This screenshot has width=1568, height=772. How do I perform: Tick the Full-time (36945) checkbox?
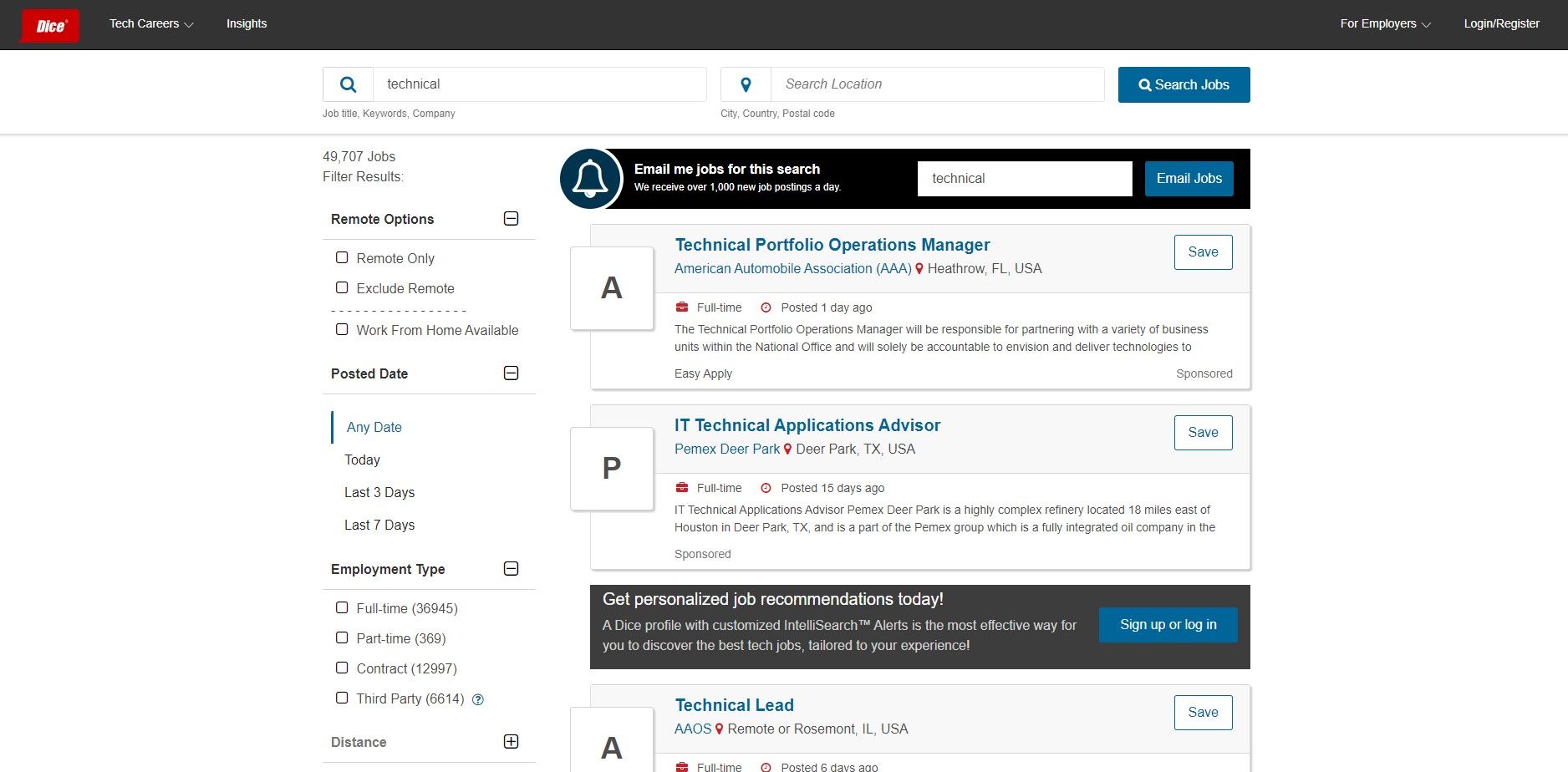coord(342,607)
